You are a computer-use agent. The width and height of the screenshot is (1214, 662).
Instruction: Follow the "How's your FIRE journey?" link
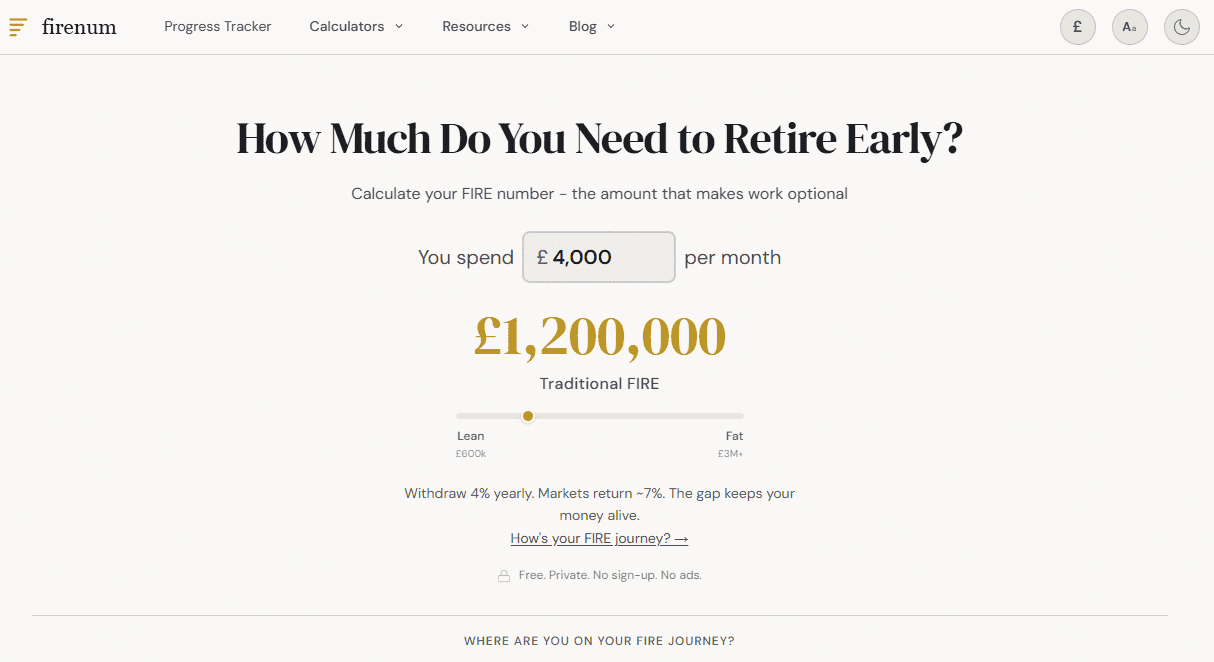click(599, 539)
